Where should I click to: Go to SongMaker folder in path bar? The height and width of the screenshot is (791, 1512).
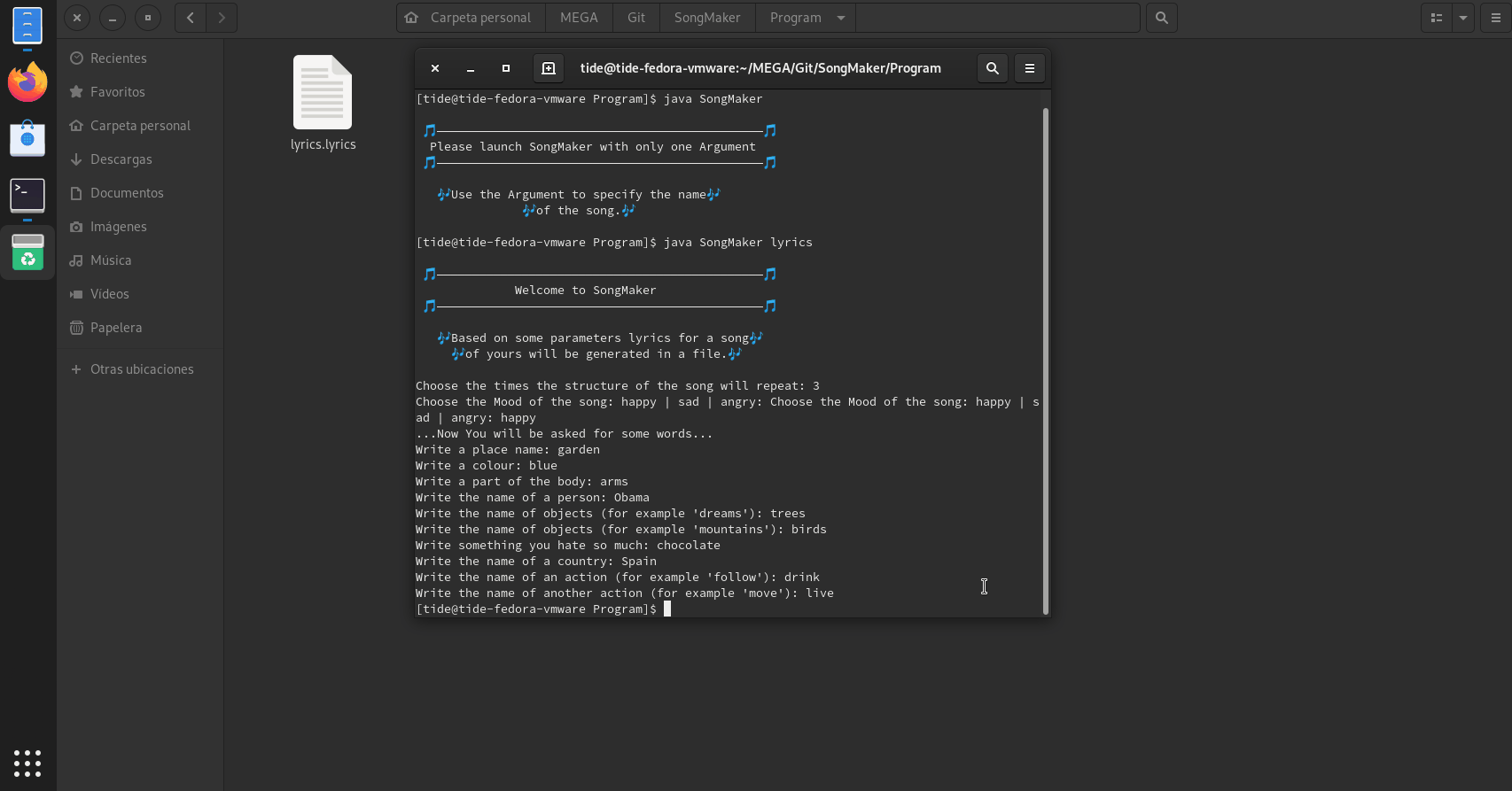tap(707, 18)
